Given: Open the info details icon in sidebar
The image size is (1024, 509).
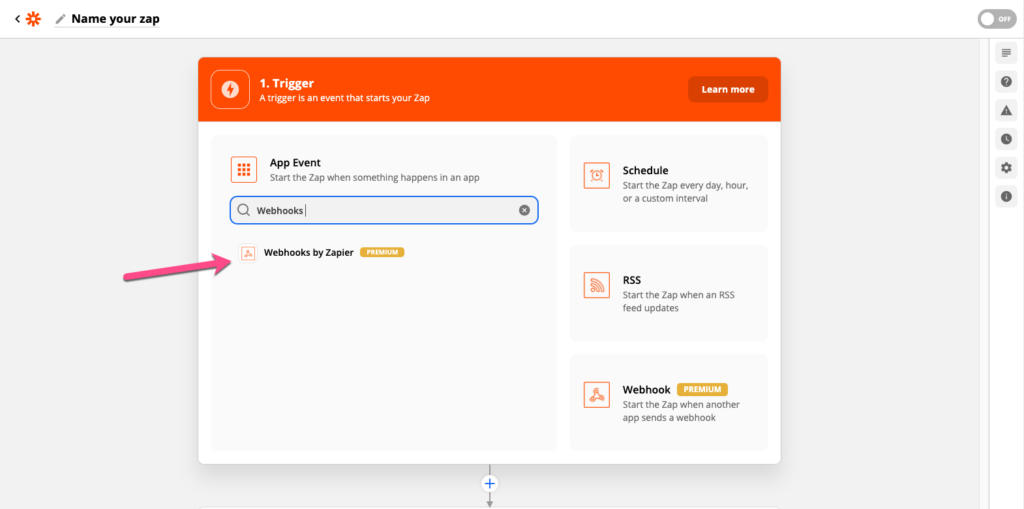Looking at the screenshot, I should pos(1006,196).
